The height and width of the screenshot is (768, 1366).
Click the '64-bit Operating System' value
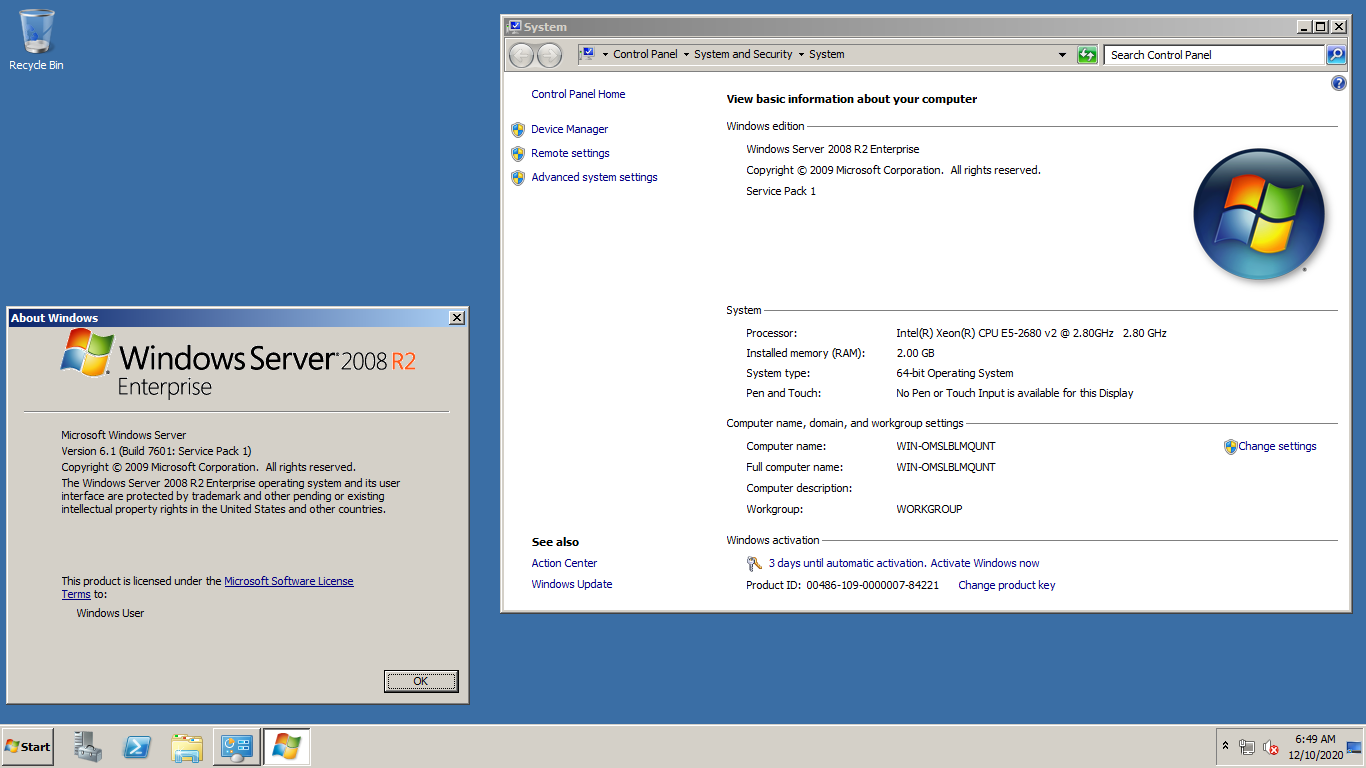tap(955, 374)
